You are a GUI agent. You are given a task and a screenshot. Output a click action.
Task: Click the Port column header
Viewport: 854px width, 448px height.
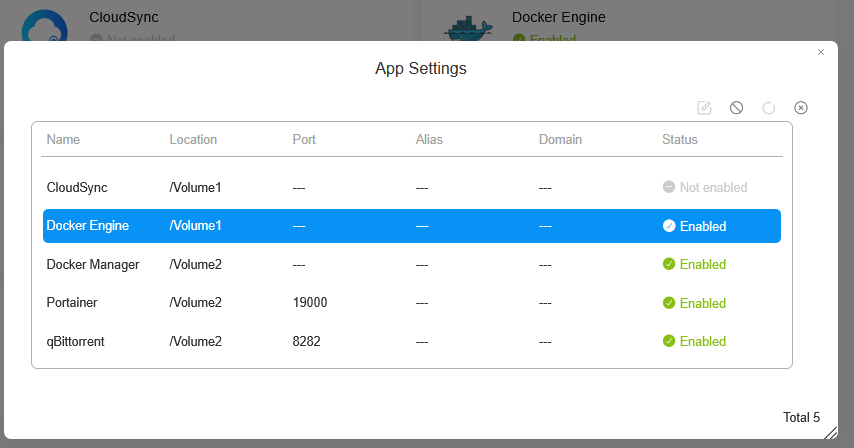(x=304, y=140)
